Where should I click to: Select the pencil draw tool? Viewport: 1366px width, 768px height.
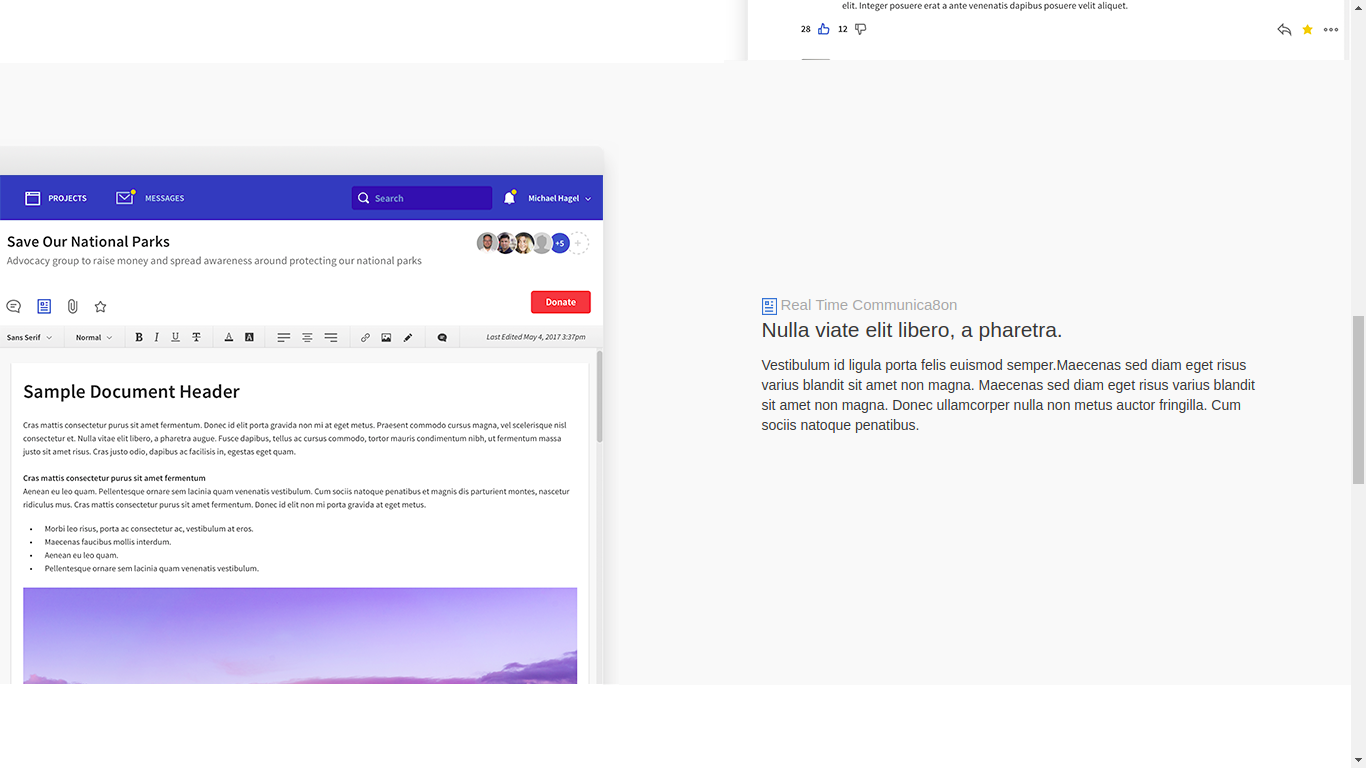[408, 337]
